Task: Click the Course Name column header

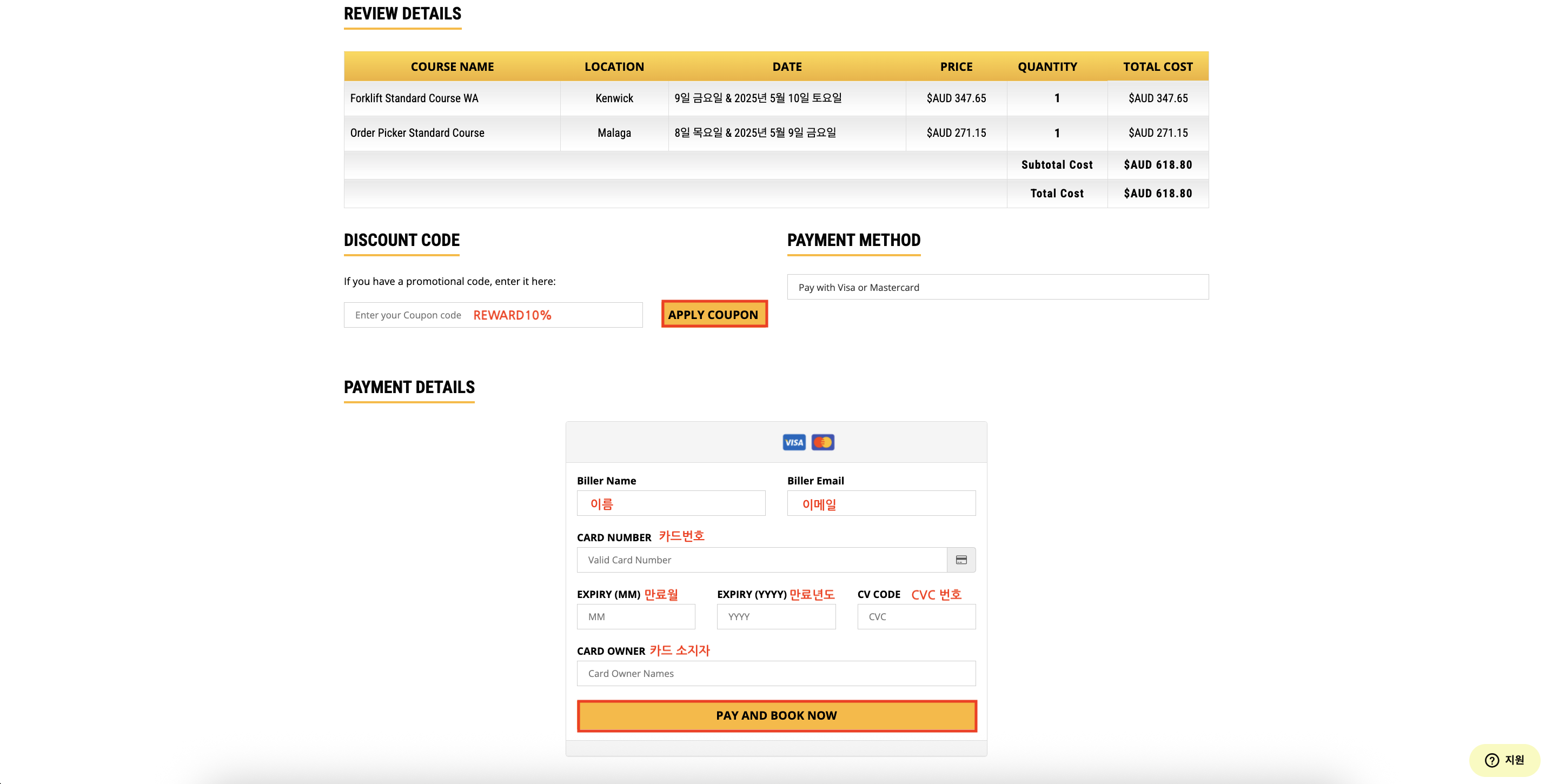Action: click(x=452, y=67)
